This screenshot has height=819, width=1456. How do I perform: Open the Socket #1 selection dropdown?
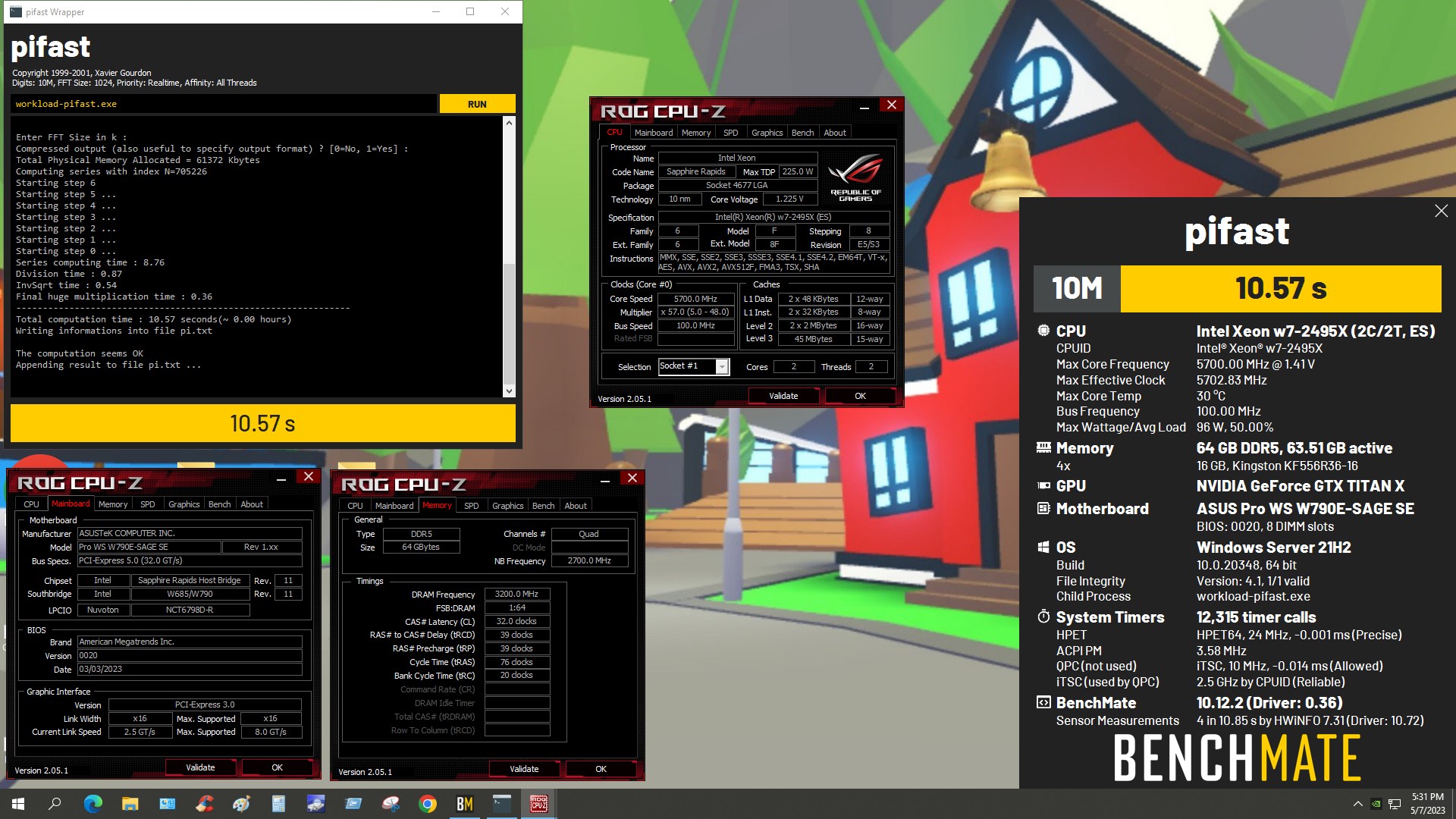click(x=722, y=367)
